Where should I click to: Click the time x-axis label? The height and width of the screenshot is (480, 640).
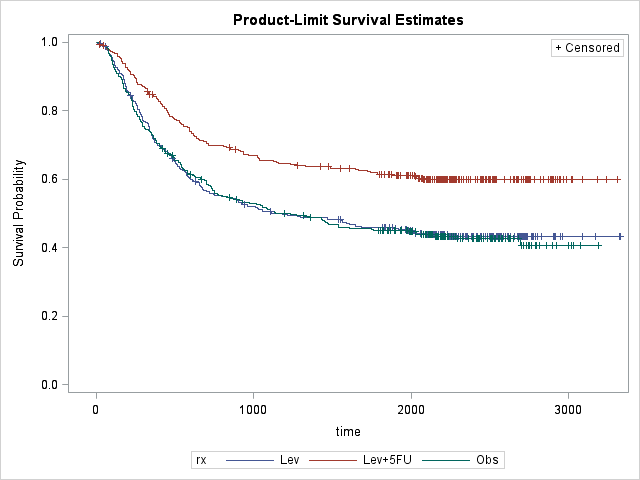pos(347,431)
